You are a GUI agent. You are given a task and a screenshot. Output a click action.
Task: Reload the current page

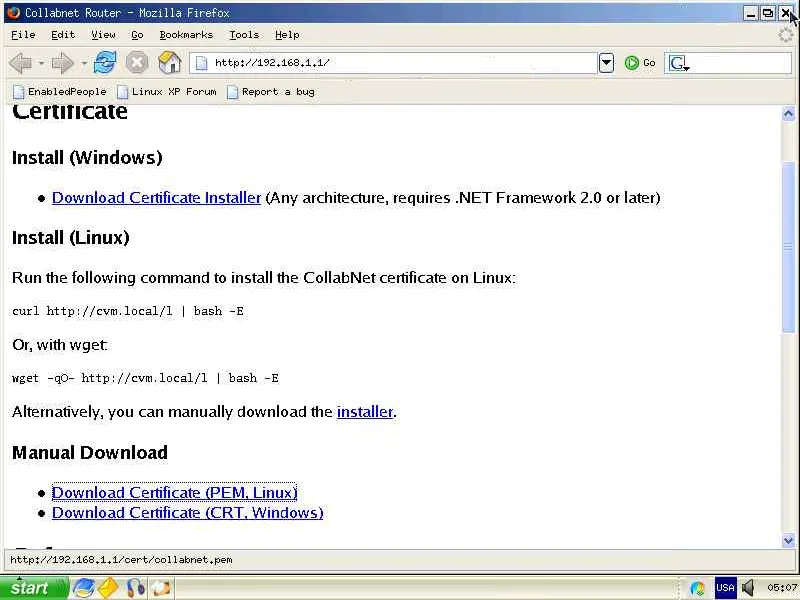[x=106, y=63]
